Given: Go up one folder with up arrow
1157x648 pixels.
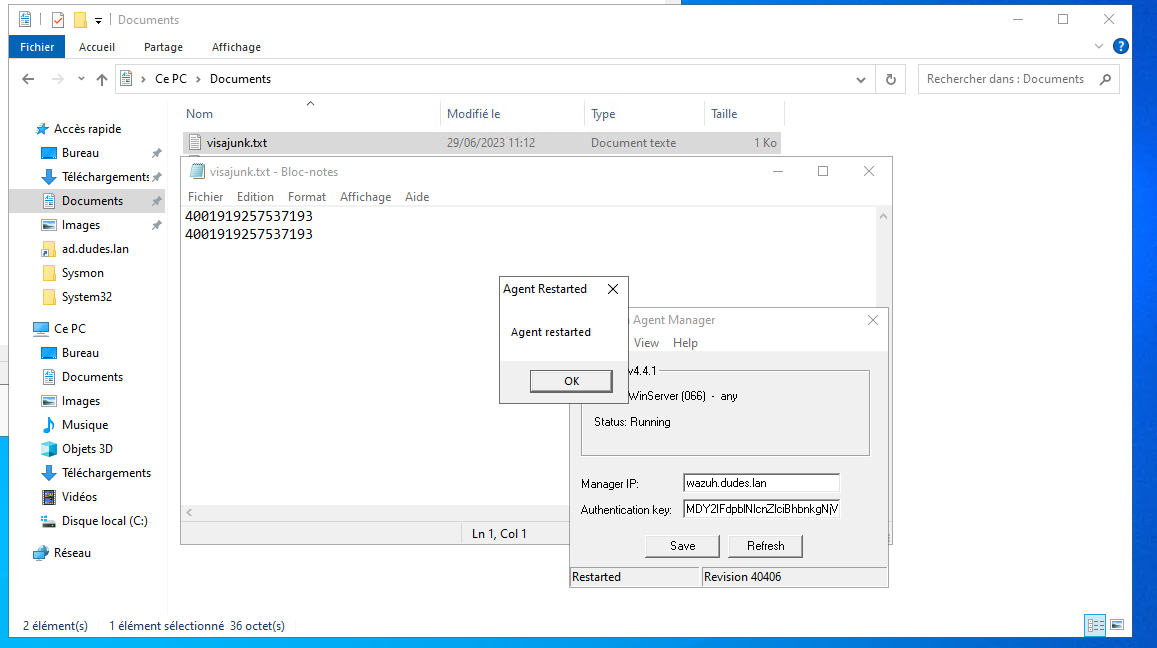Looking at the screenshot, I should pyautogui.click(x=101, y=79).
